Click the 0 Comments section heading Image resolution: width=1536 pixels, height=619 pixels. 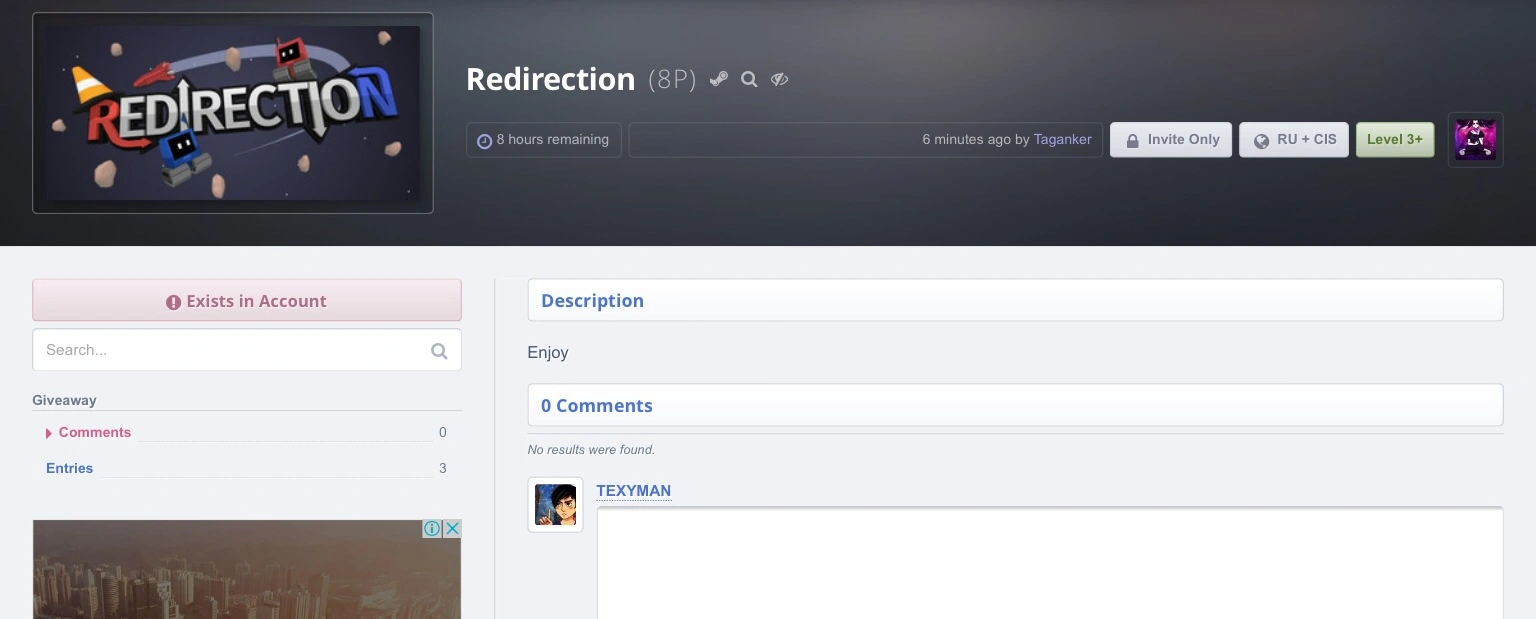pos(596,405)
